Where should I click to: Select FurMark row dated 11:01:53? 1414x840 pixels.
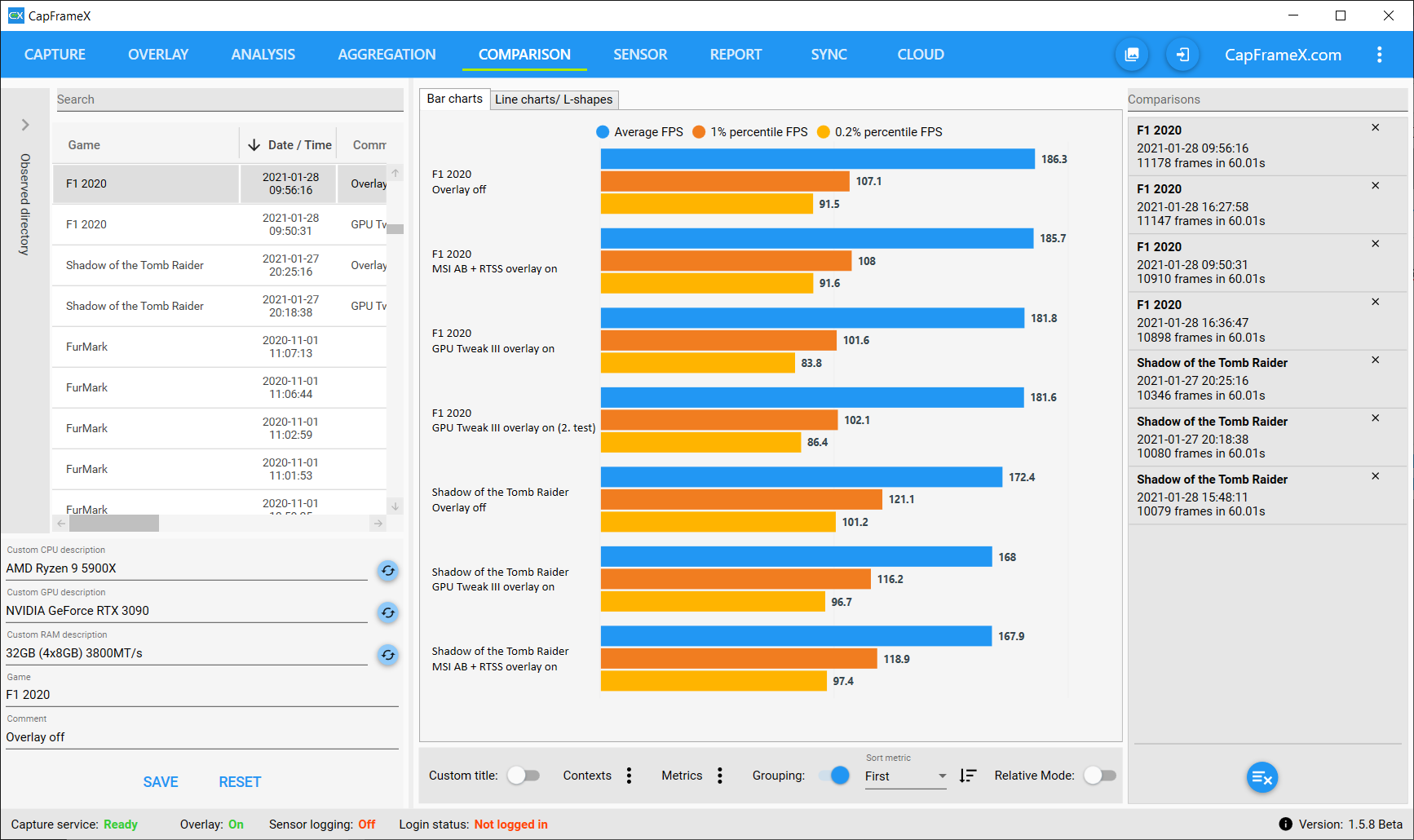click(219, 469)
